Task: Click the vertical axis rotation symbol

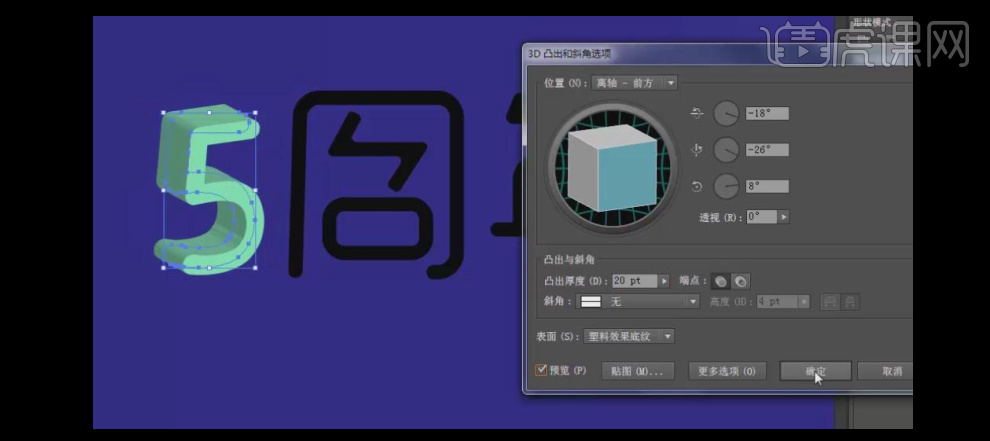Action: [698, 150]
